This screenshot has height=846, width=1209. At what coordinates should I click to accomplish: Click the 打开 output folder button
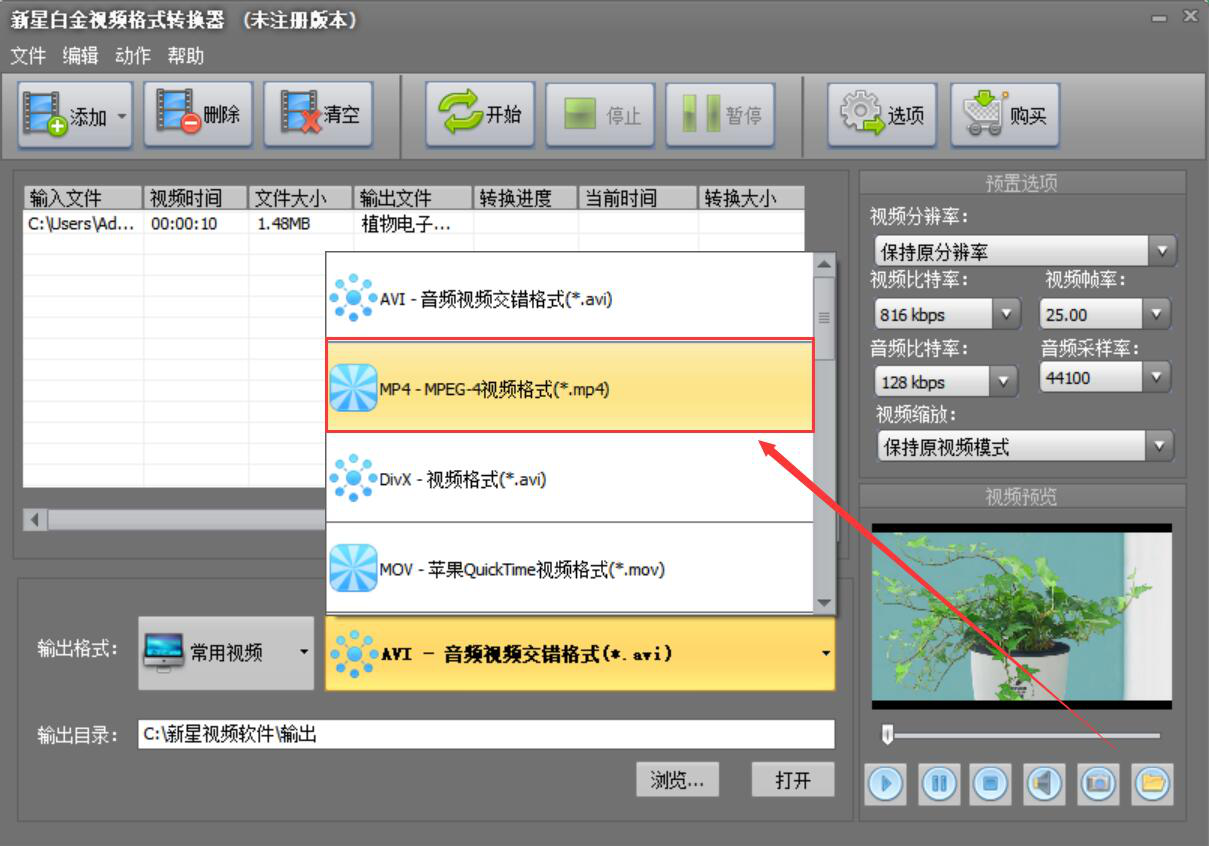pos(793,780)
